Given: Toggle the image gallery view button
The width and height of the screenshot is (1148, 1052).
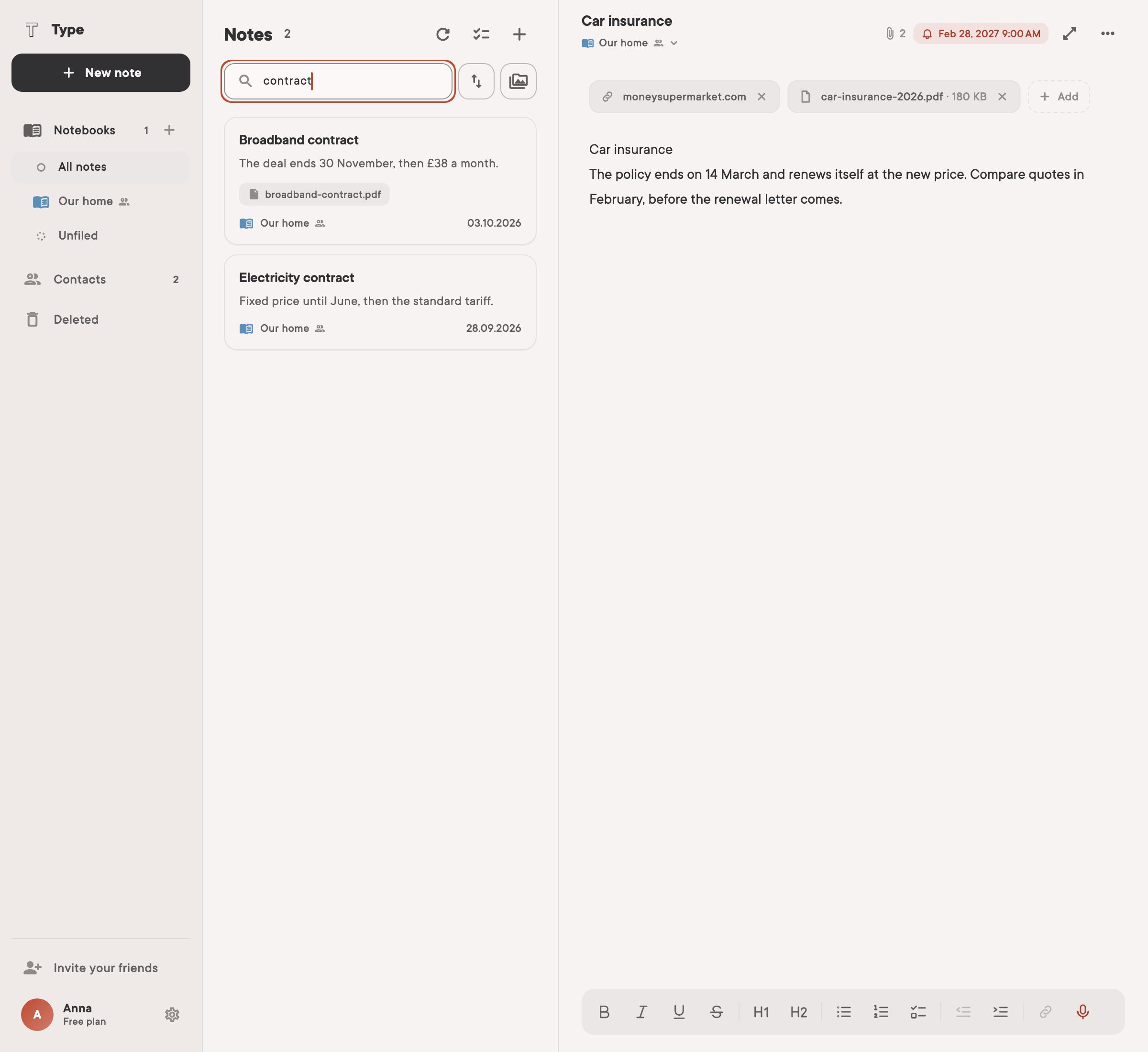Looking at the screenshot, I should [x=518, y=81].
